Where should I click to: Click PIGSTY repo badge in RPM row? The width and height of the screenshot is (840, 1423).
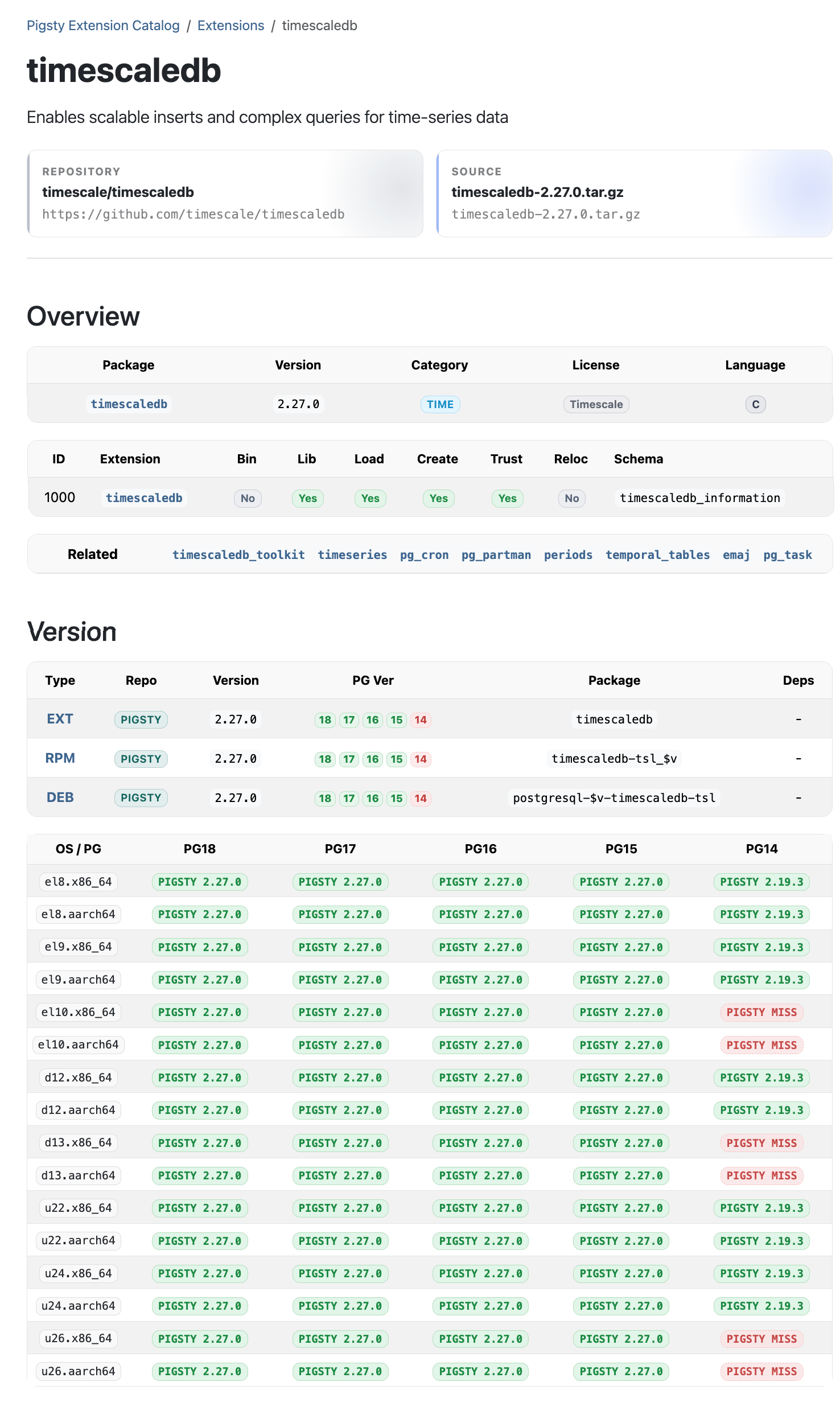(x=141, y=759)
